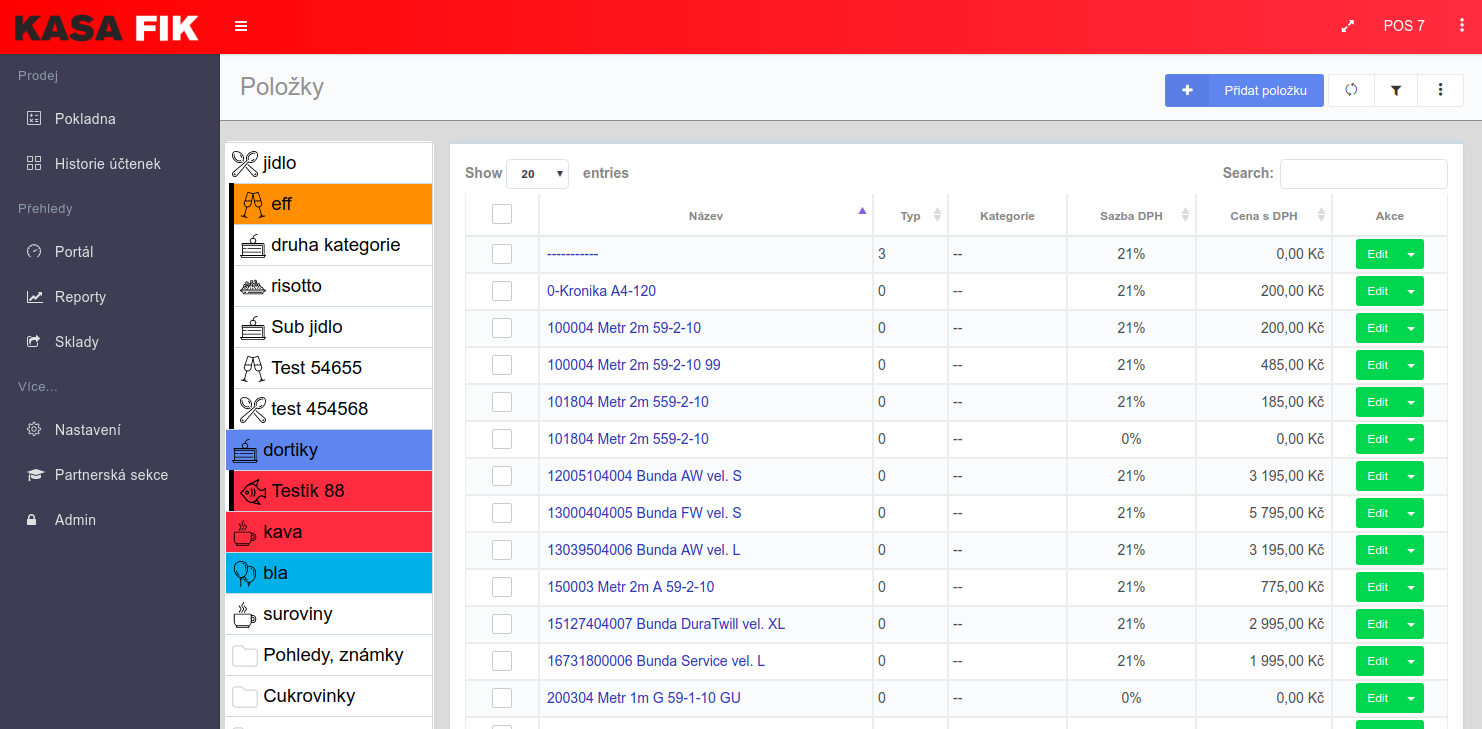The width and height of the screenshot is (1482, 729).
Task: Select the blue dortiky category
Action: click(x=329, y=450)
